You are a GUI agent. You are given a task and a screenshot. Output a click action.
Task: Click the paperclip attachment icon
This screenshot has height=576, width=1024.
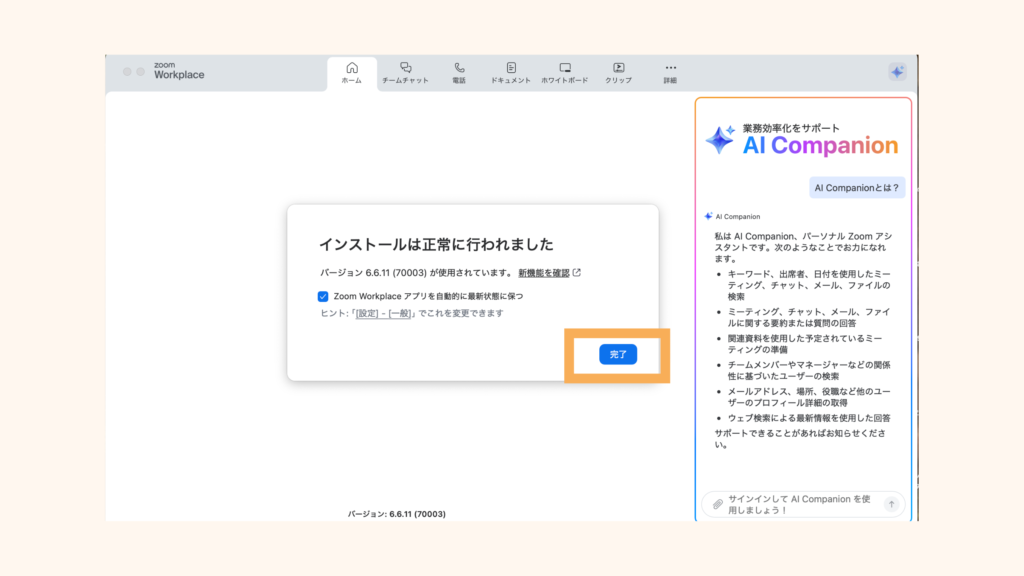tap(719, 504)
